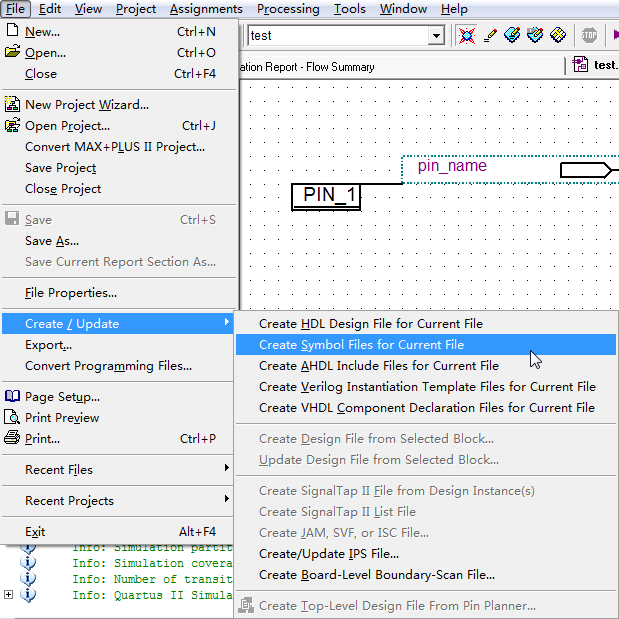This screenshot has height=619, width=619.
Task: Click the yellow chip icon in toolbar
Action: (559, 36)
